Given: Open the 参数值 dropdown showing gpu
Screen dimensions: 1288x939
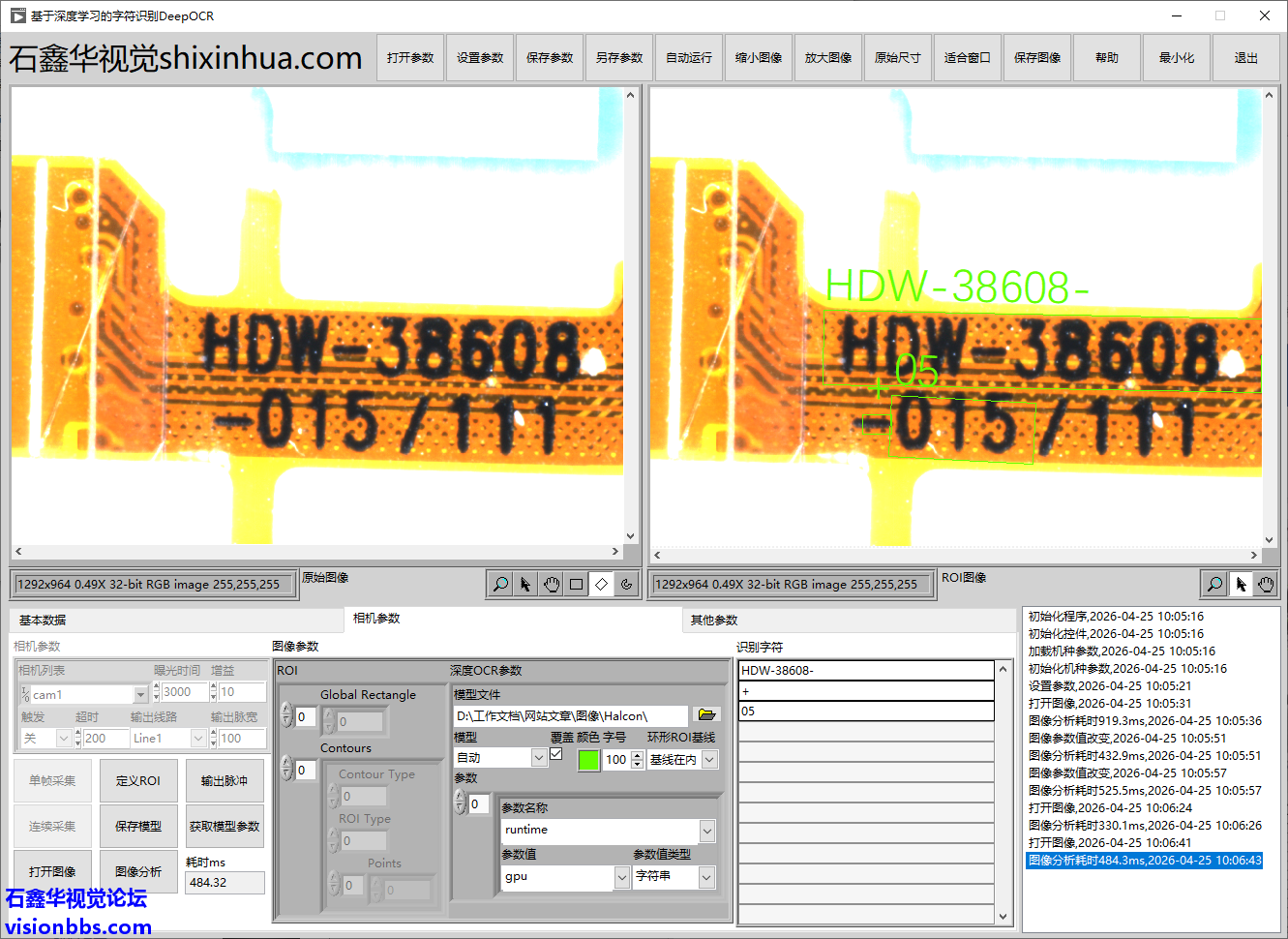Looking at the screenshot, I should pos(622,877).
